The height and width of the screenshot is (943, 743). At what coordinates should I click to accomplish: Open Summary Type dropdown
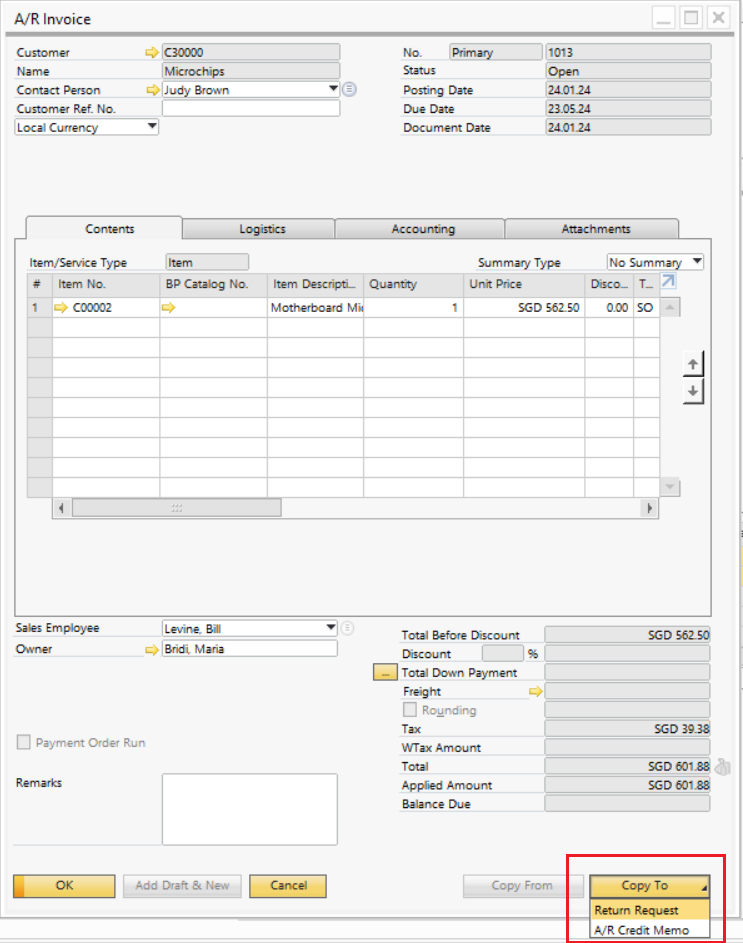pos(697,262)
